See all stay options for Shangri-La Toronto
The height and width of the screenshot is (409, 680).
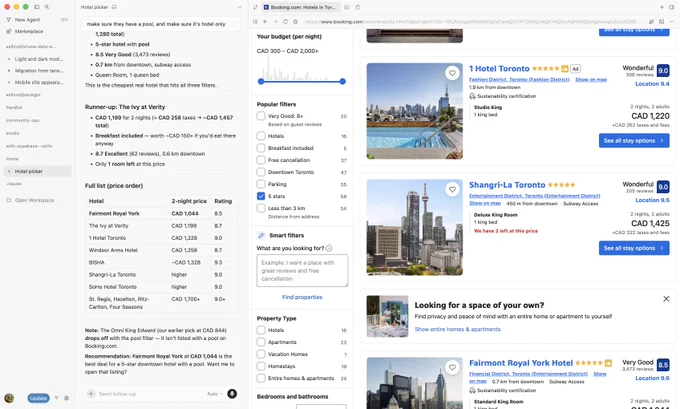[x=634, y=248]
